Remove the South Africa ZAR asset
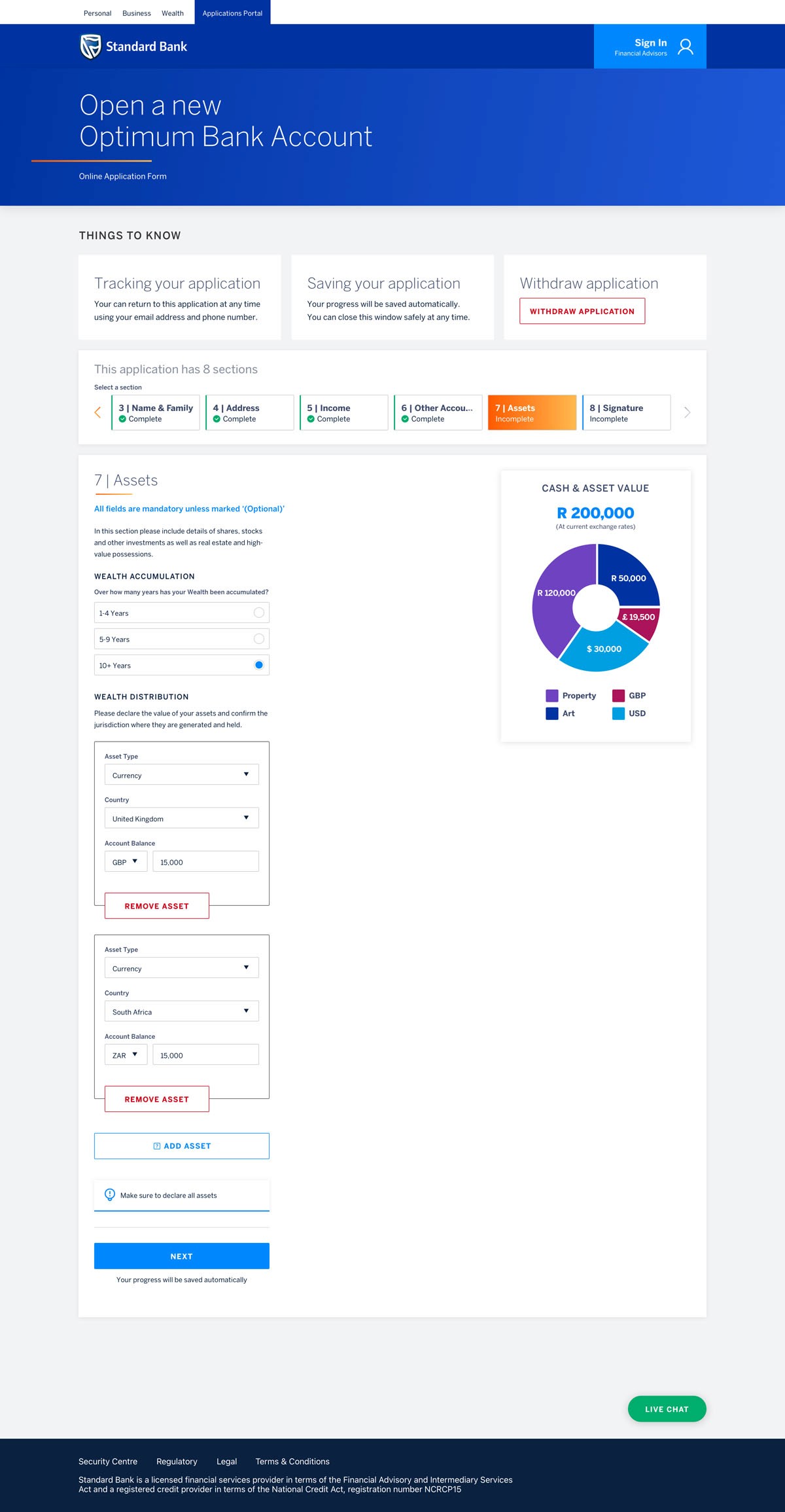Viewport: 785px width, 1512px height. click(x=157, y=1099)
